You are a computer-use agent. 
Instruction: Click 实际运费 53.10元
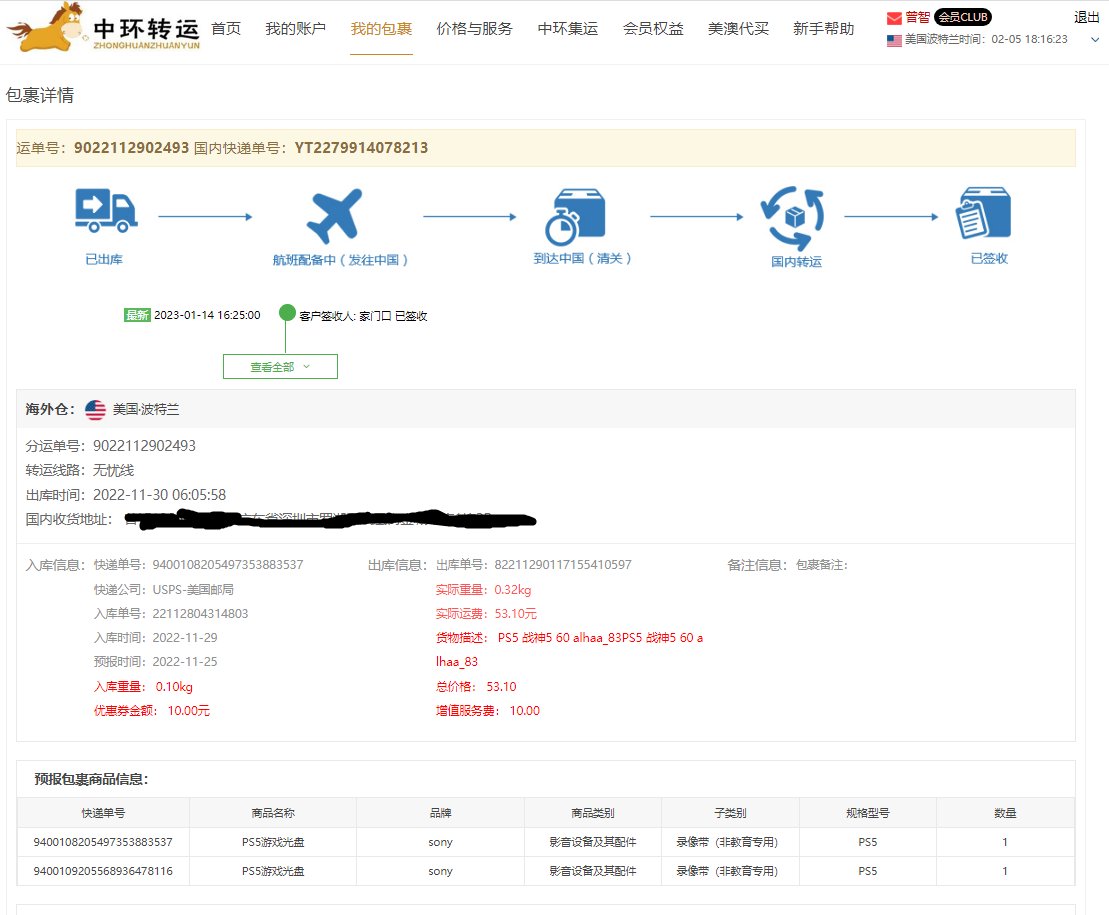pos(487,613)
